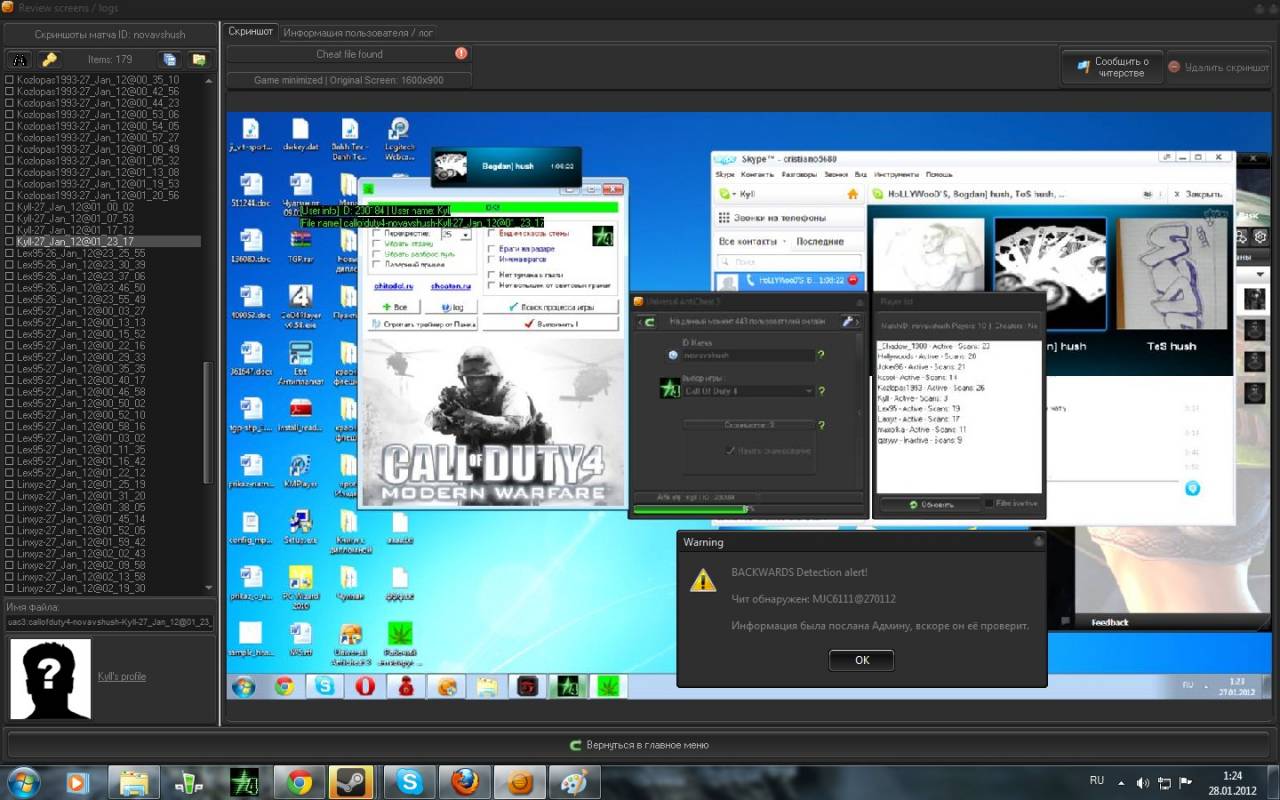The image size is (1280, 800).
Task: Check the Linxyz-27_Jan_12@02_19_30 checkbox
Action: [x=10, y=588]
